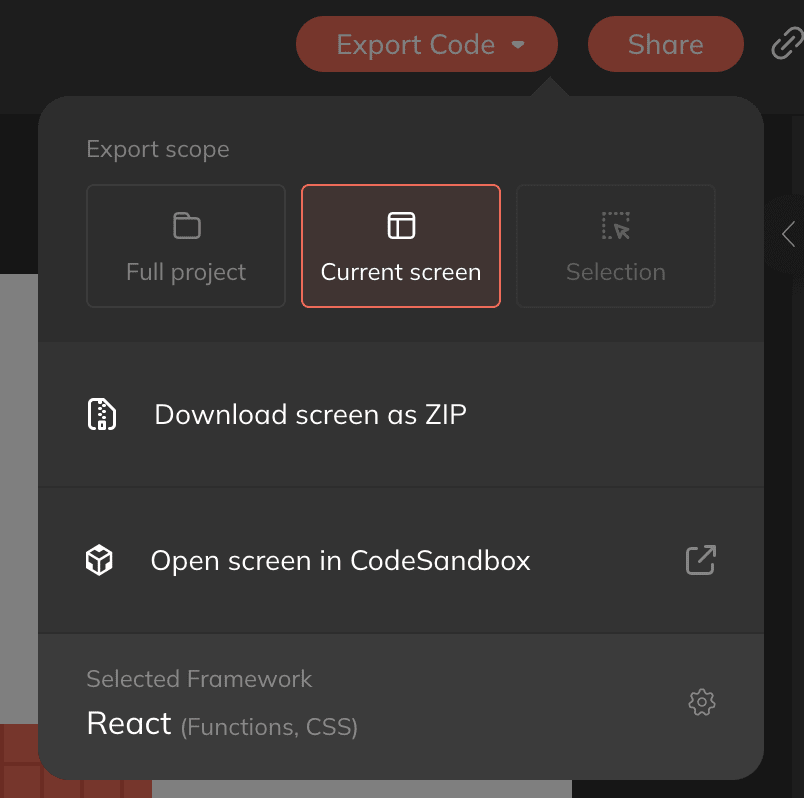This screenshot has height=798, width=804.
Task: Click the folder icon in Full project
Action: (x=186, y=226)
